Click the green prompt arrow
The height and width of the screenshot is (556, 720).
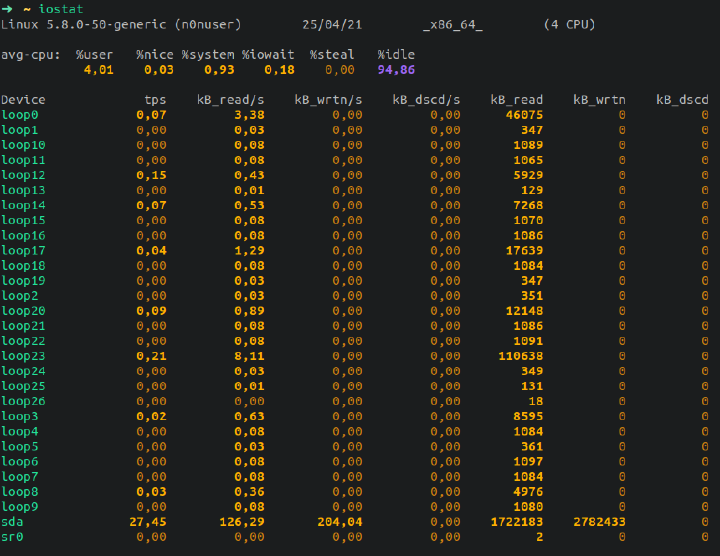pyautogui.click(x=7, y=9)
